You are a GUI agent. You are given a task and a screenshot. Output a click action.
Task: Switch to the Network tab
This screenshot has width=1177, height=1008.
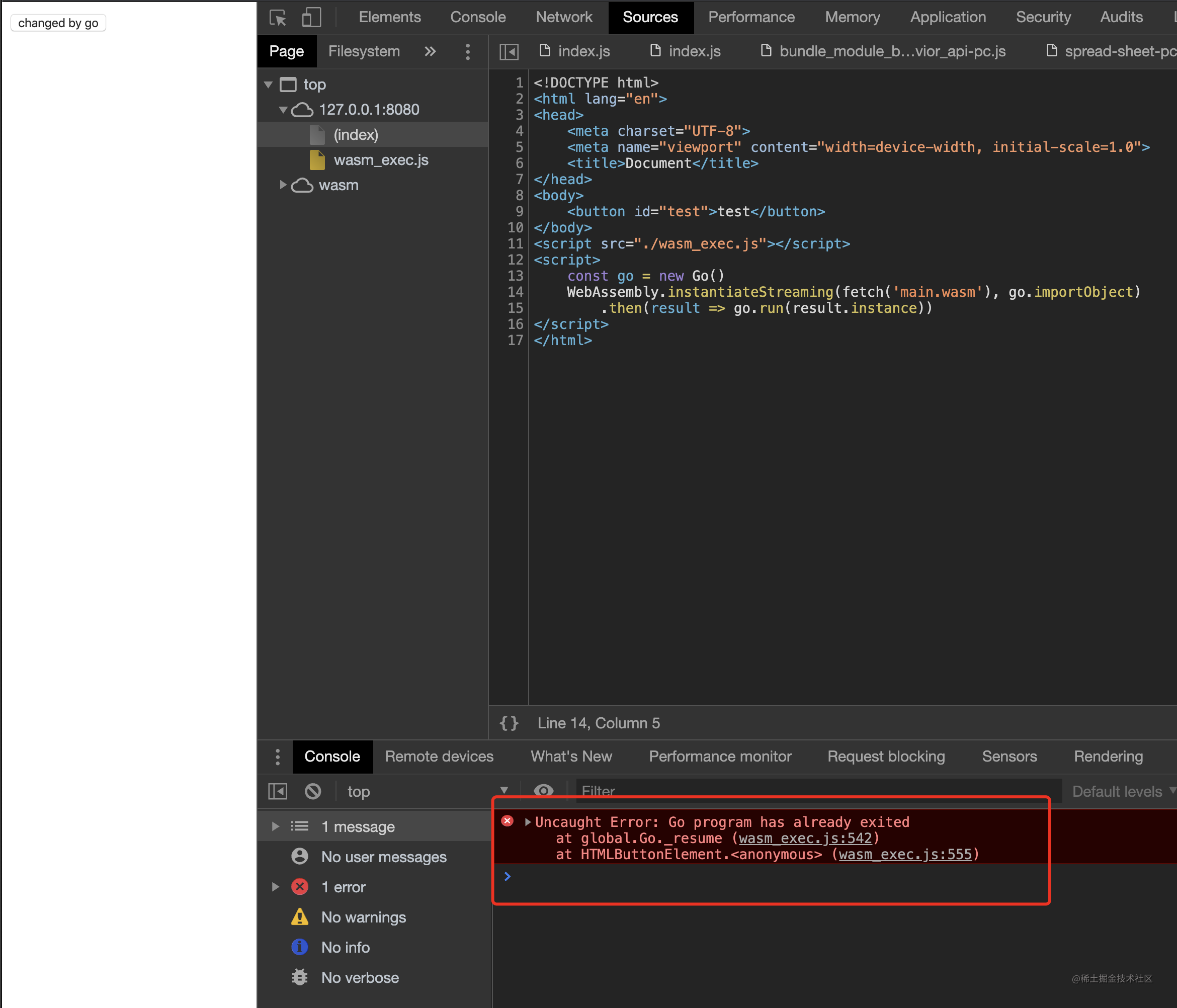tap(566, 16)
